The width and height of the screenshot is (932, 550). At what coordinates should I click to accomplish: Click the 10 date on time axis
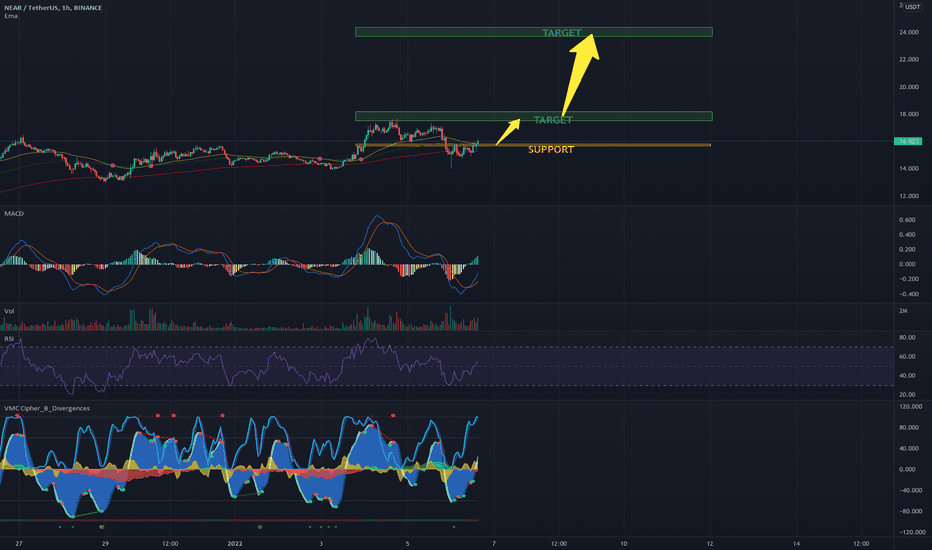point(624,544)
